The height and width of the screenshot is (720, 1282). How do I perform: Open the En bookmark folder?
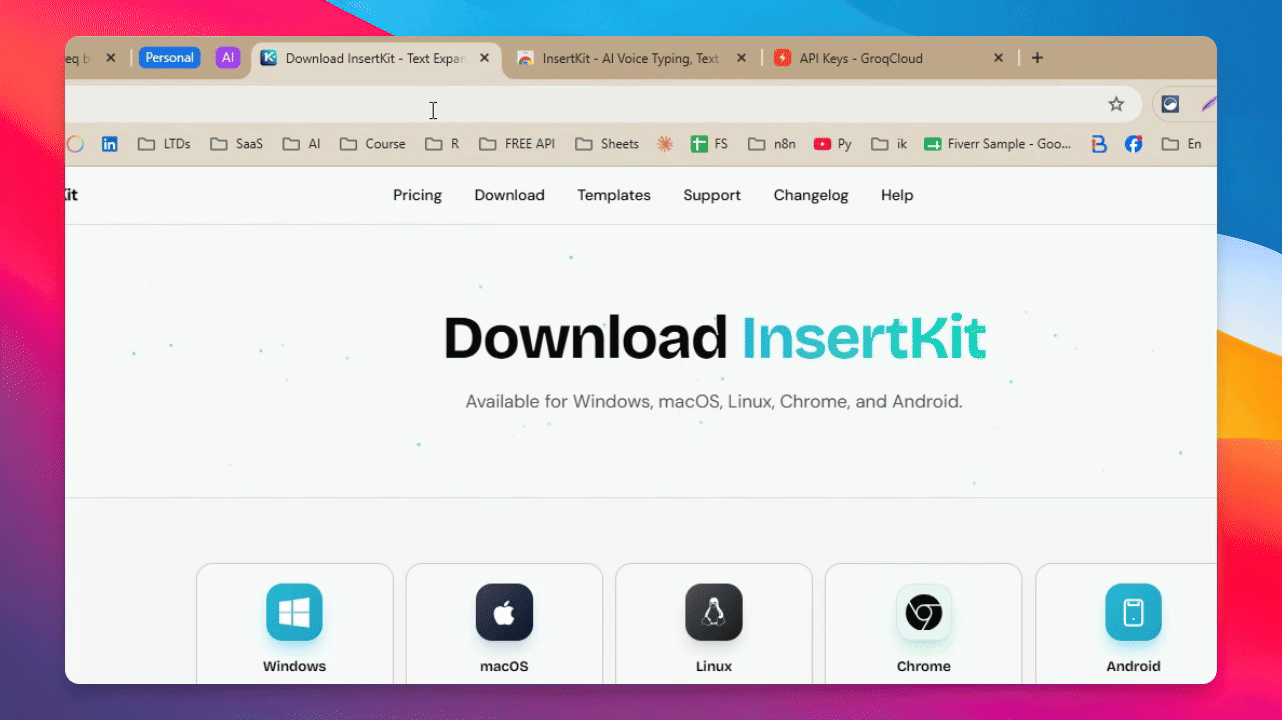click(1182, 144)
